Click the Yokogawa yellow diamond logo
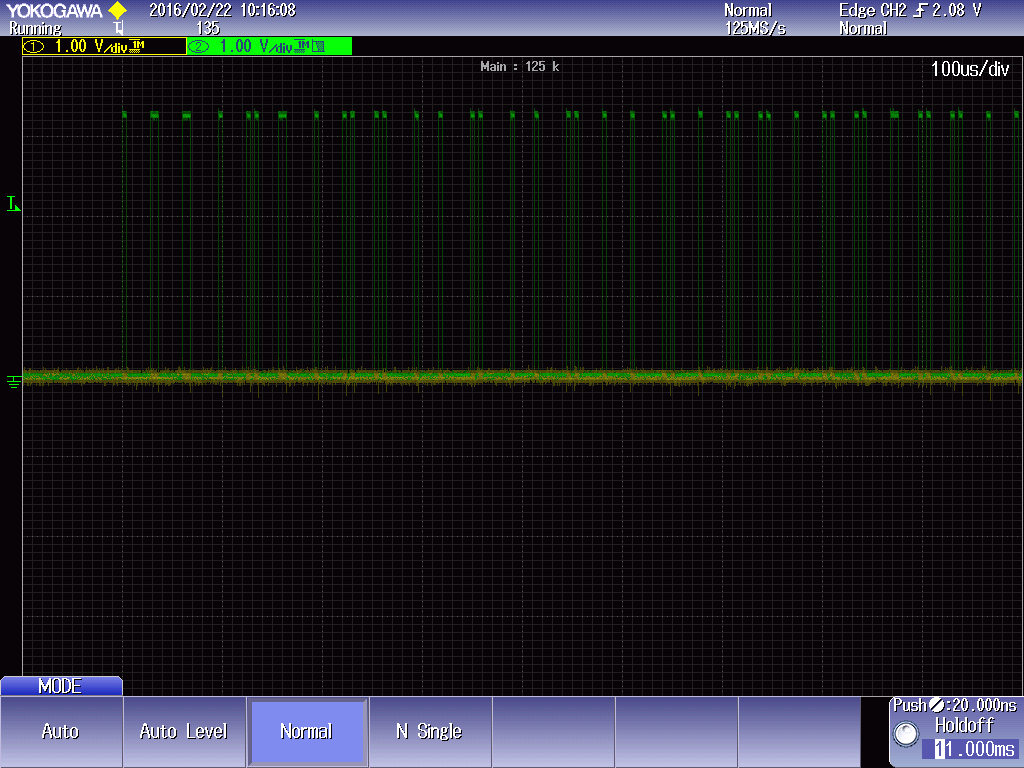Screen dimensions: 1024x768 [x=117, y=11]
